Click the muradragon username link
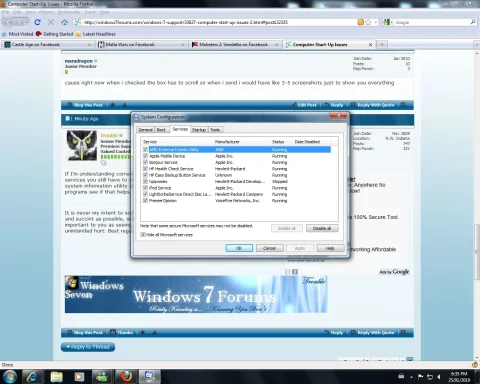 (79, 61)
